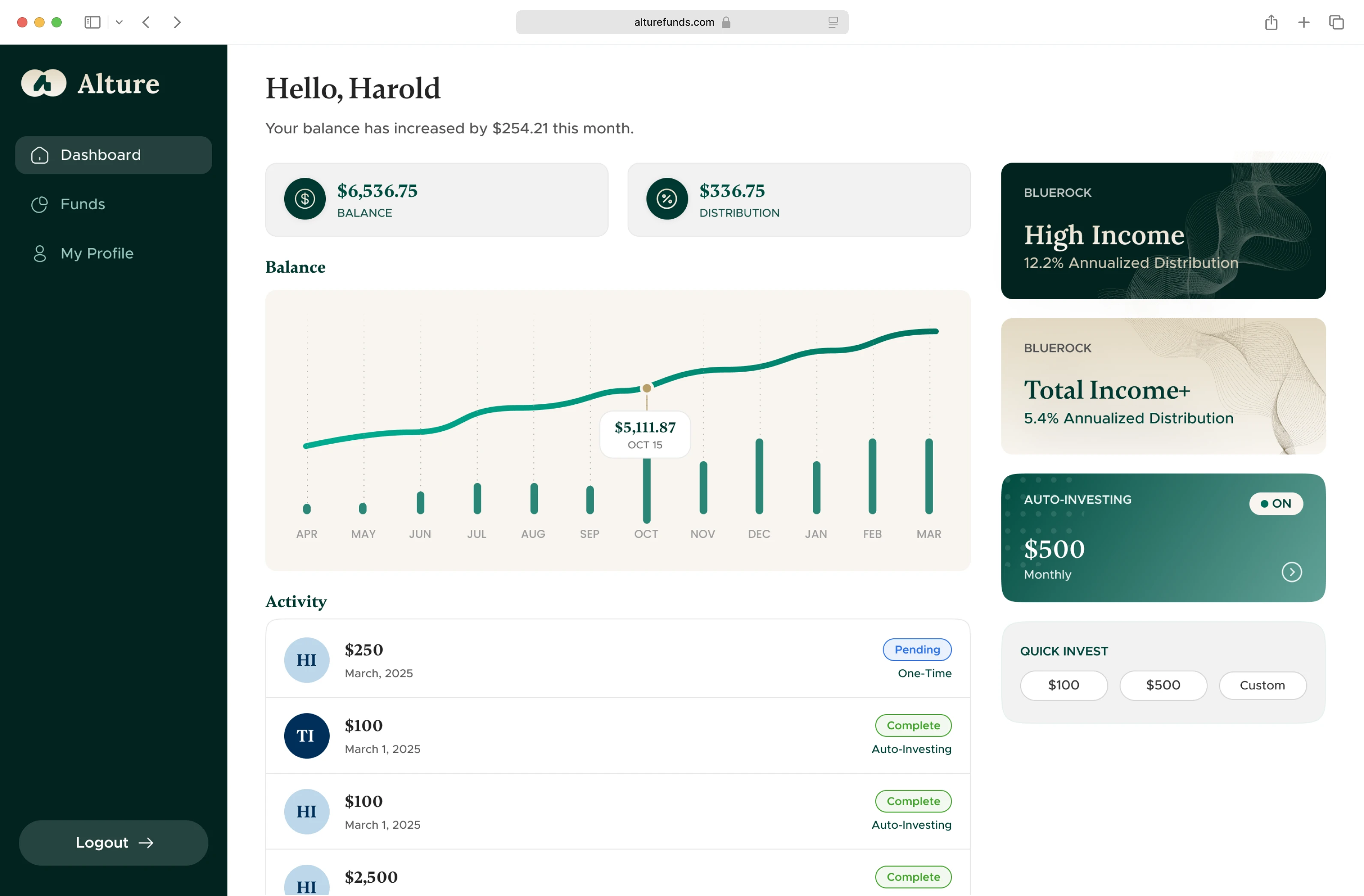Click the reader view icon in address bar
1364x896 pixels.
point(833,22)
